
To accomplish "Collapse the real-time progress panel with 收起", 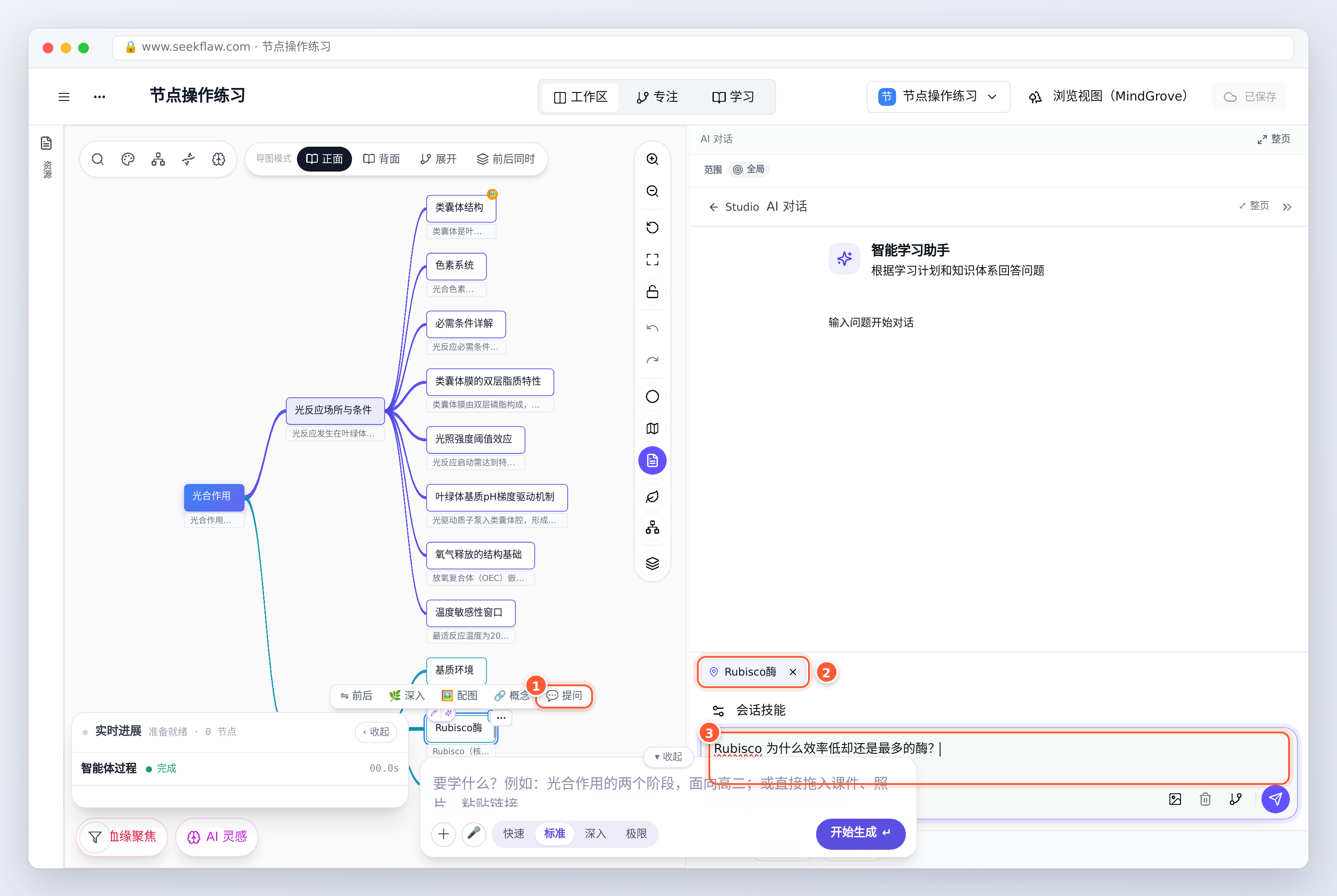I will click(x=376, y=732).
